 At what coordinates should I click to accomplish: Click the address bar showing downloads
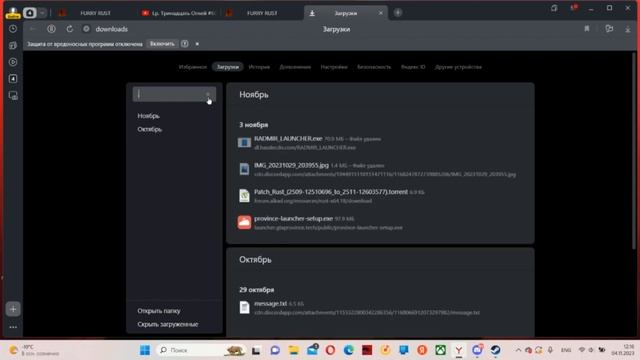111,29
